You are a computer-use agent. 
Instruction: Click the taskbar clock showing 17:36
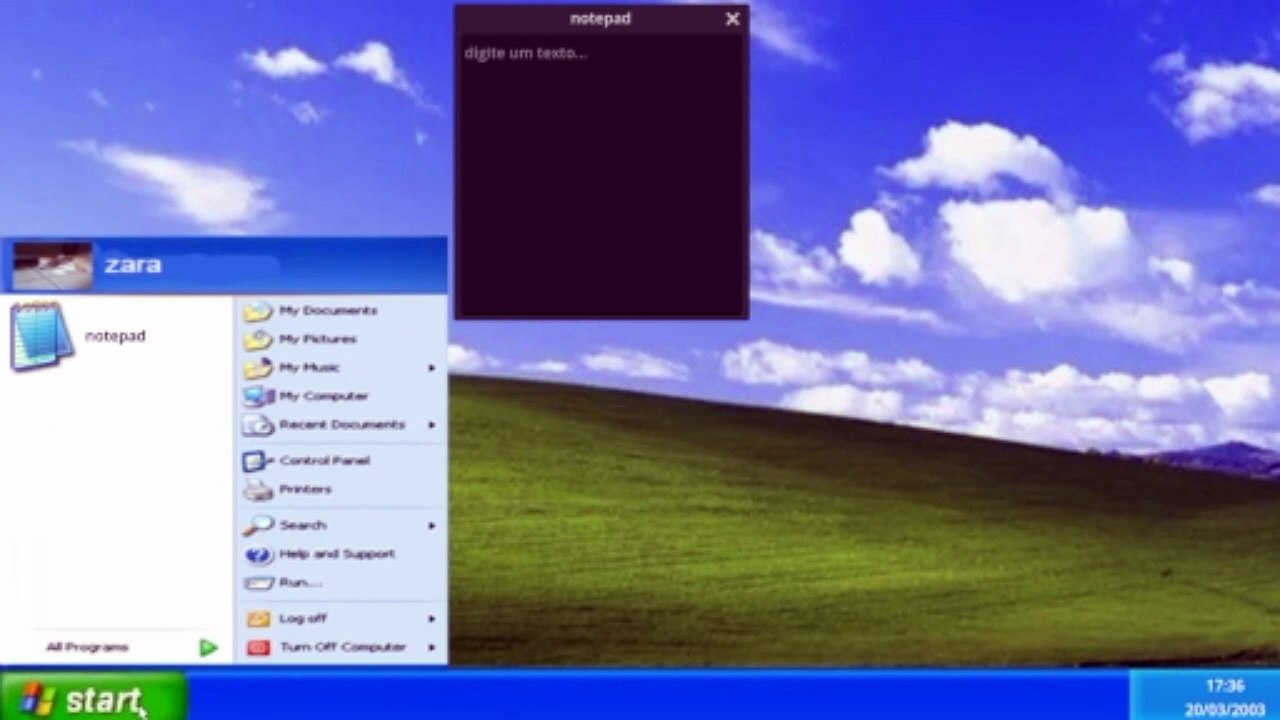(x=1225, y=686)
